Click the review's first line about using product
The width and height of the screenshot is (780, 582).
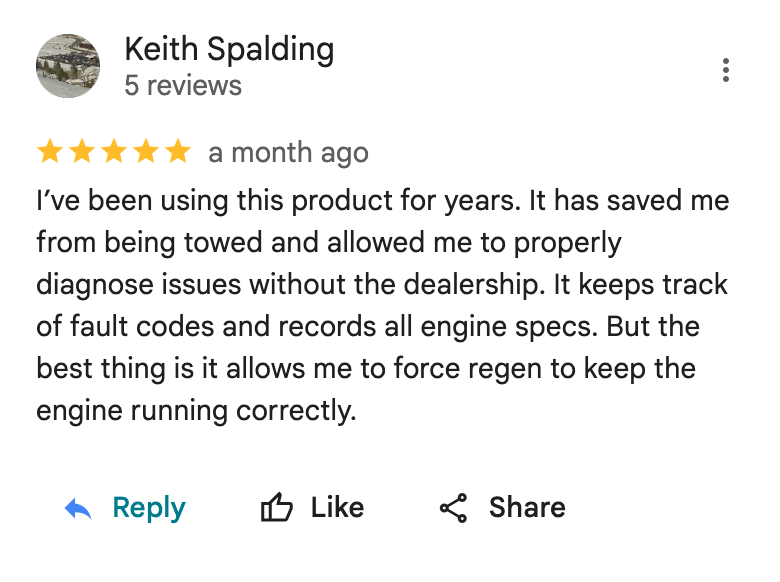pyautogui.click(x=383, y=201)
